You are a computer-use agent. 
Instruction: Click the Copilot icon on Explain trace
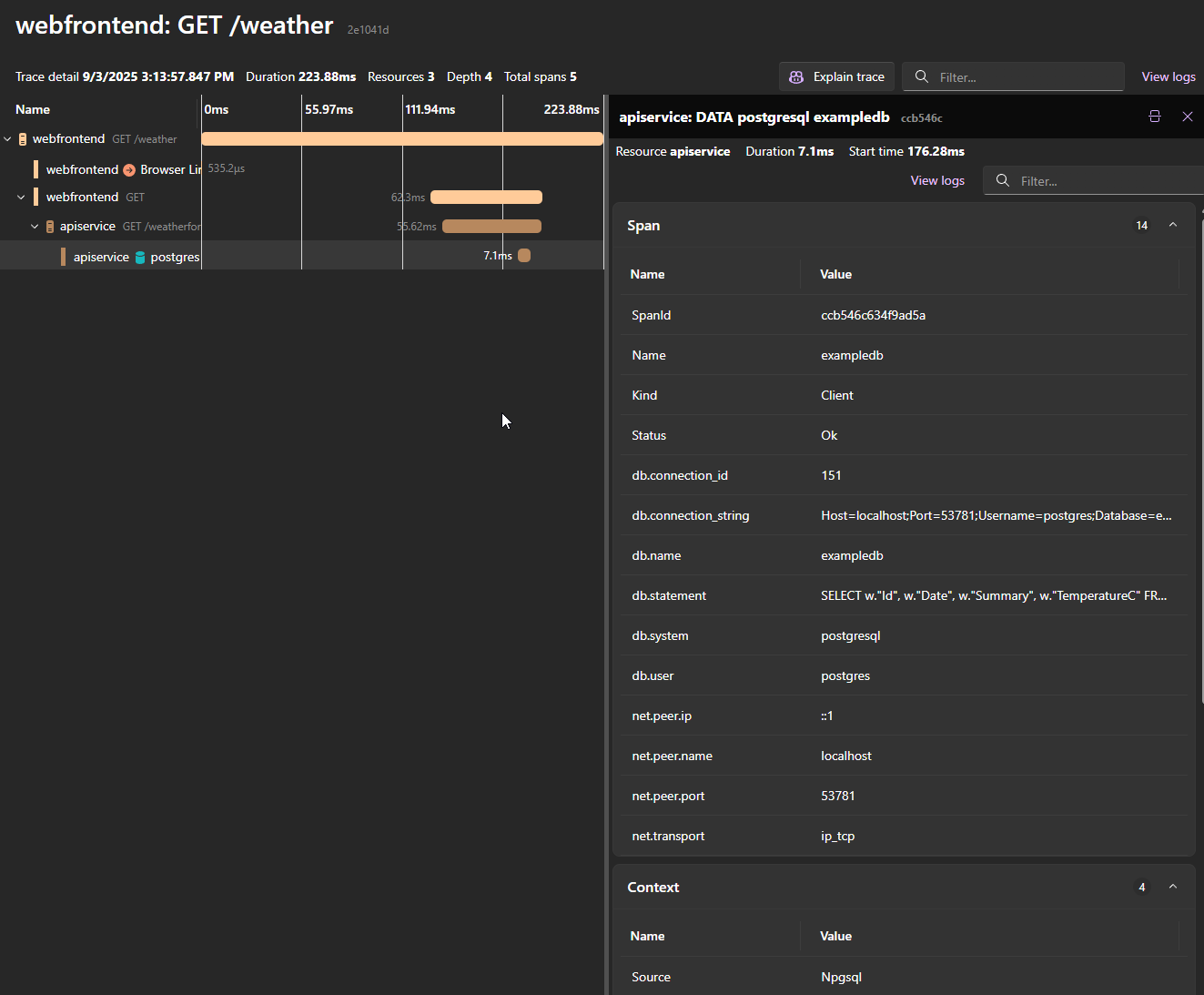796,76
